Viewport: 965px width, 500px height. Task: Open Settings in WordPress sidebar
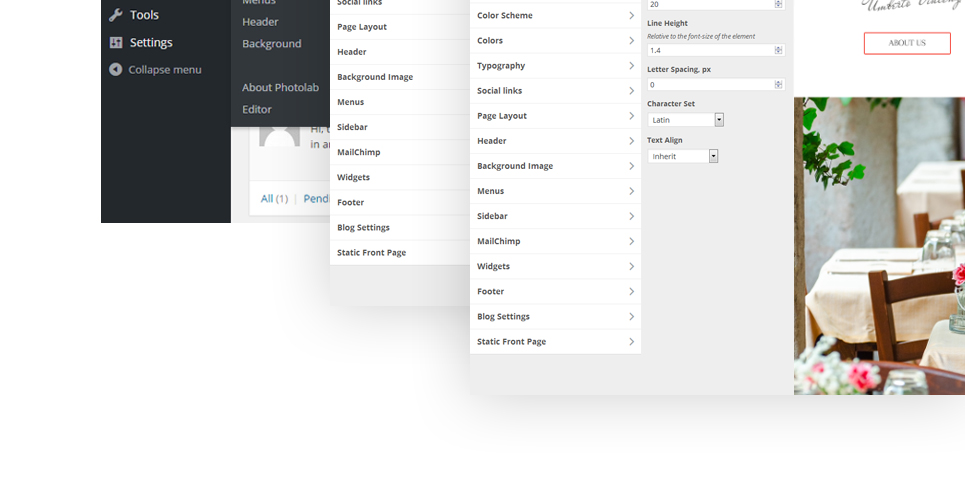(151, 42)
